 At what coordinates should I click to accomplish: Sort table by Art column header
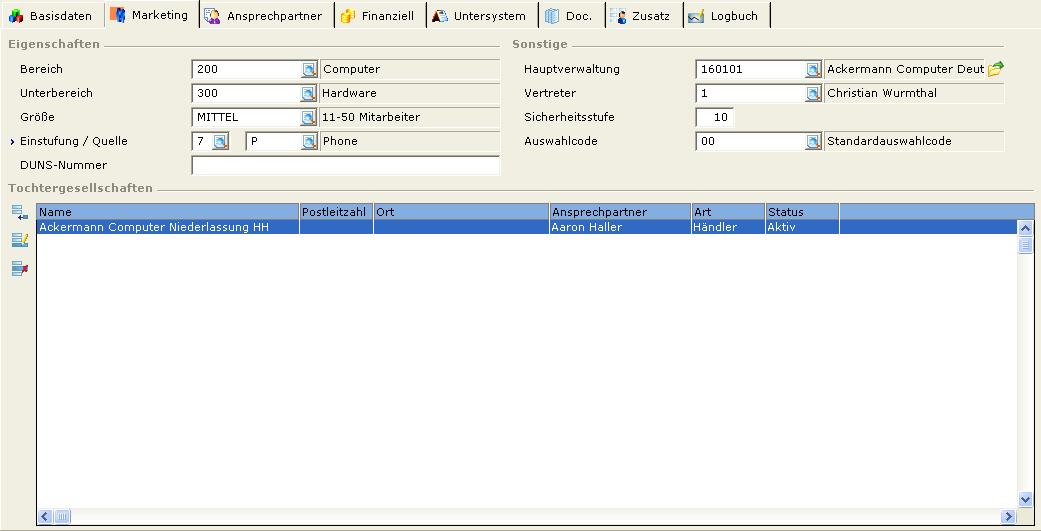[728, 212]
